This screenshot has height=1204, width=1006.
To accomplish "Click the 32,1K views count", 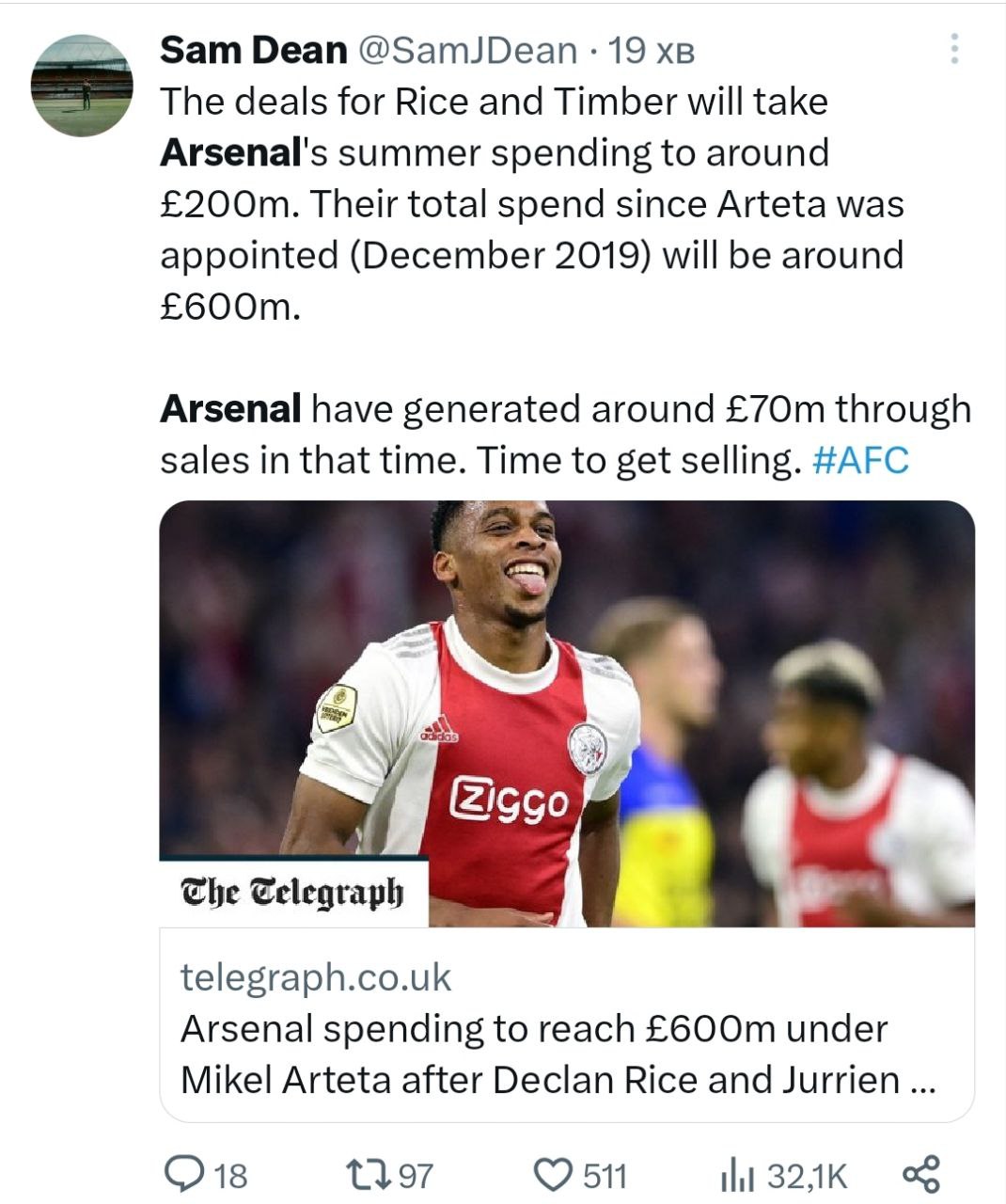I will (808, 1176).
